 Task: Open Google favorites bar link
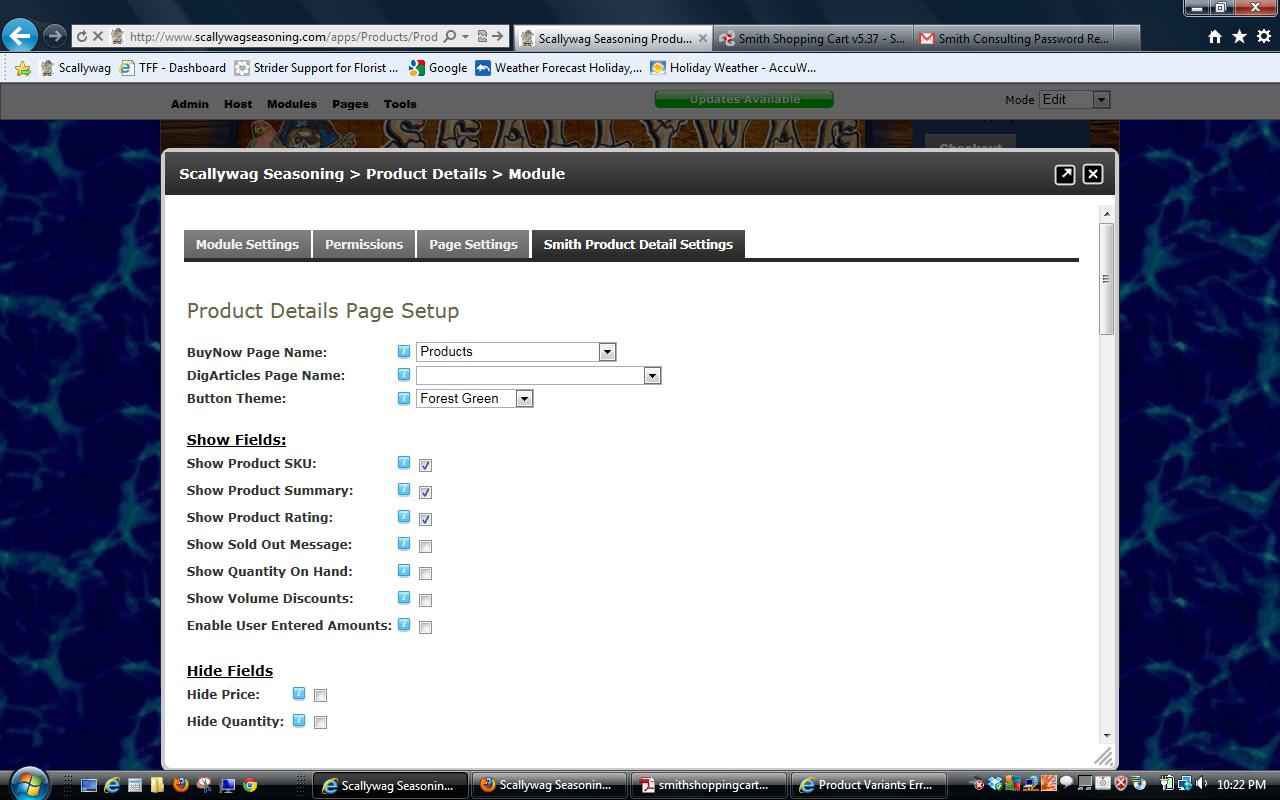(437, 68)
